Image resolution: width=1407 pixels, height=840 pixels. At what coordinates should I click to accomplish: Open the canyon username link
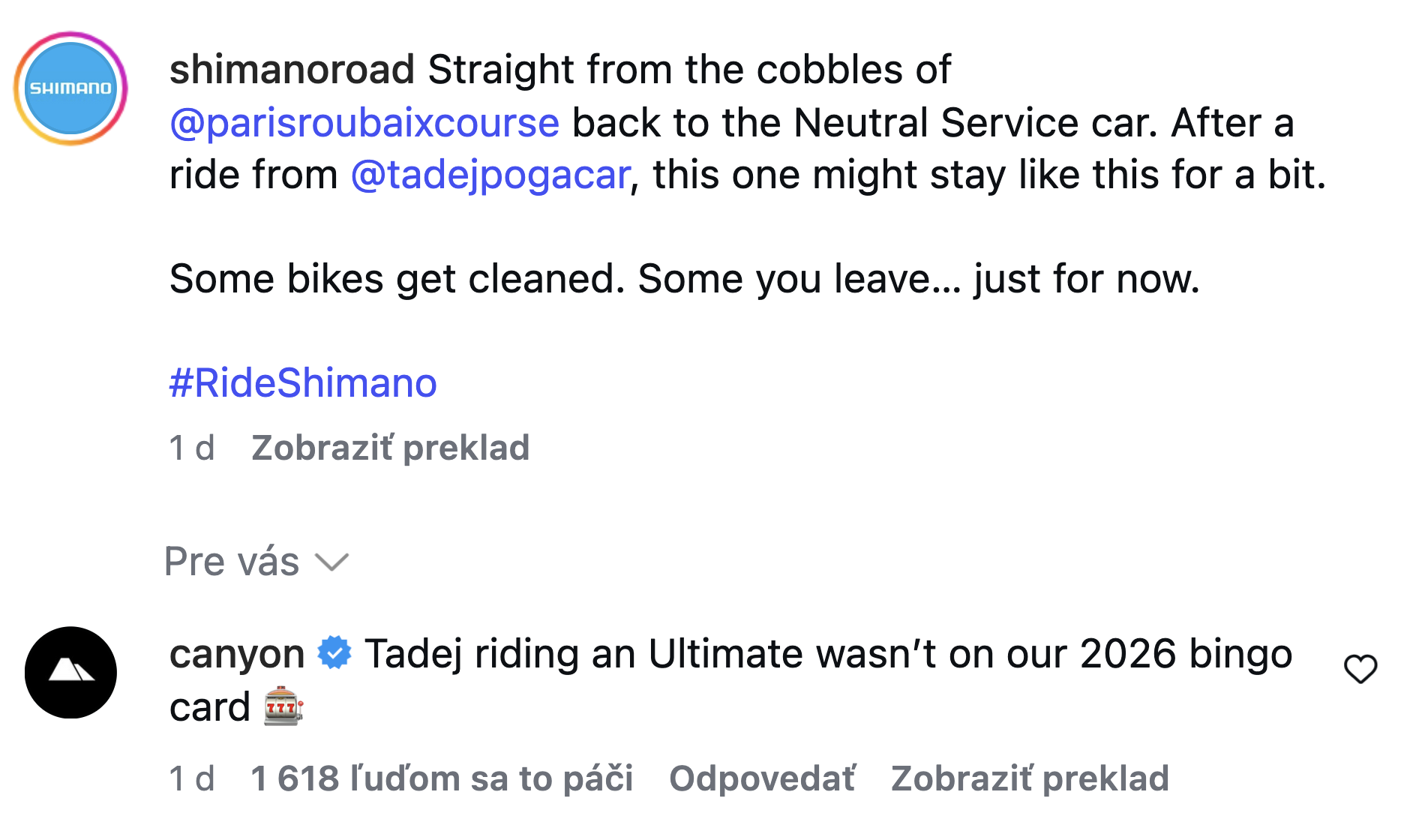coord(237,654)
